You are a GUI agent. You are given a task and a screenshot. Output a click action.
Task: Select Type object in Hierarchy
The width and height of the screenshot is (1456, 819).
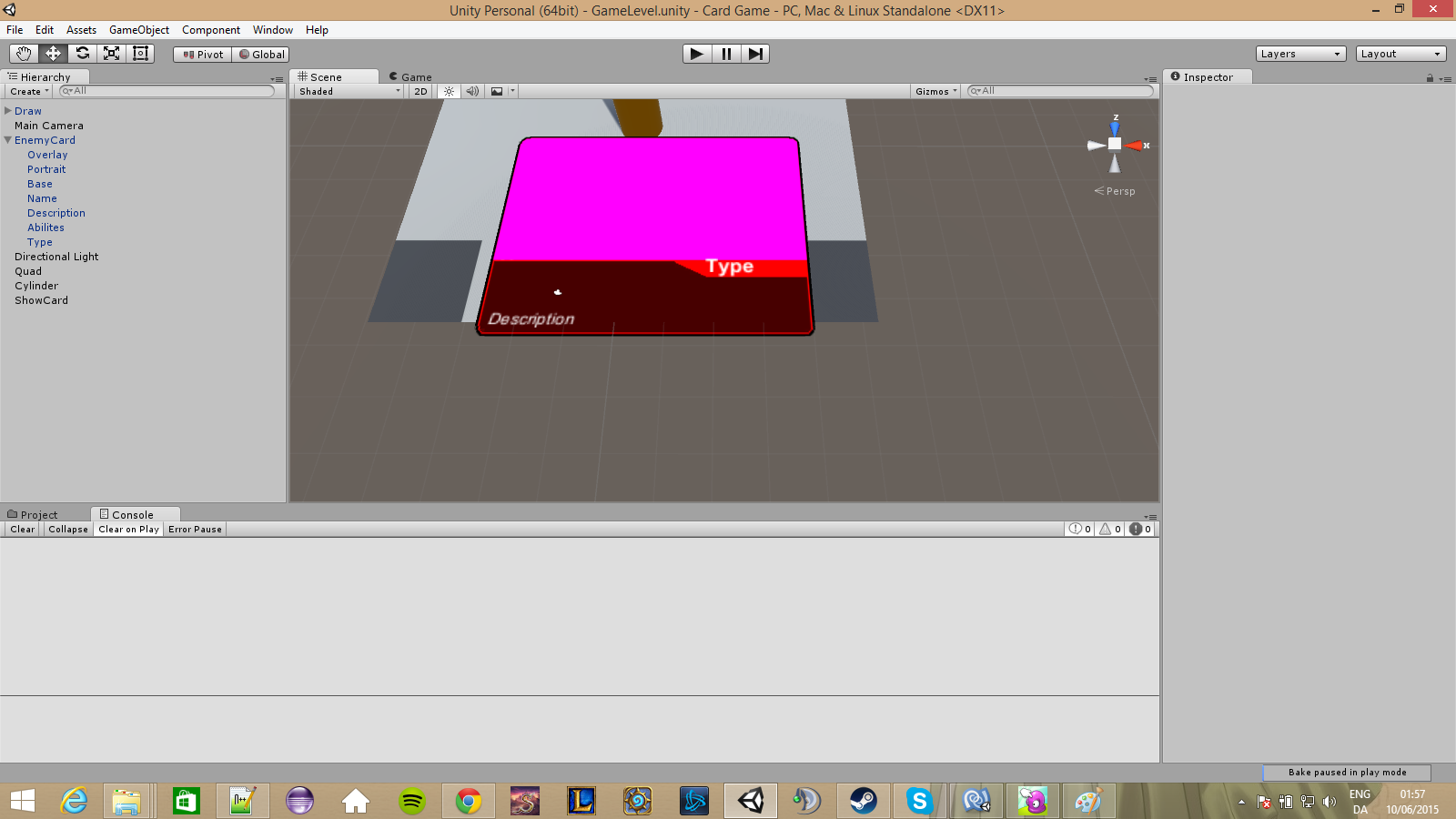click(40, 242)
